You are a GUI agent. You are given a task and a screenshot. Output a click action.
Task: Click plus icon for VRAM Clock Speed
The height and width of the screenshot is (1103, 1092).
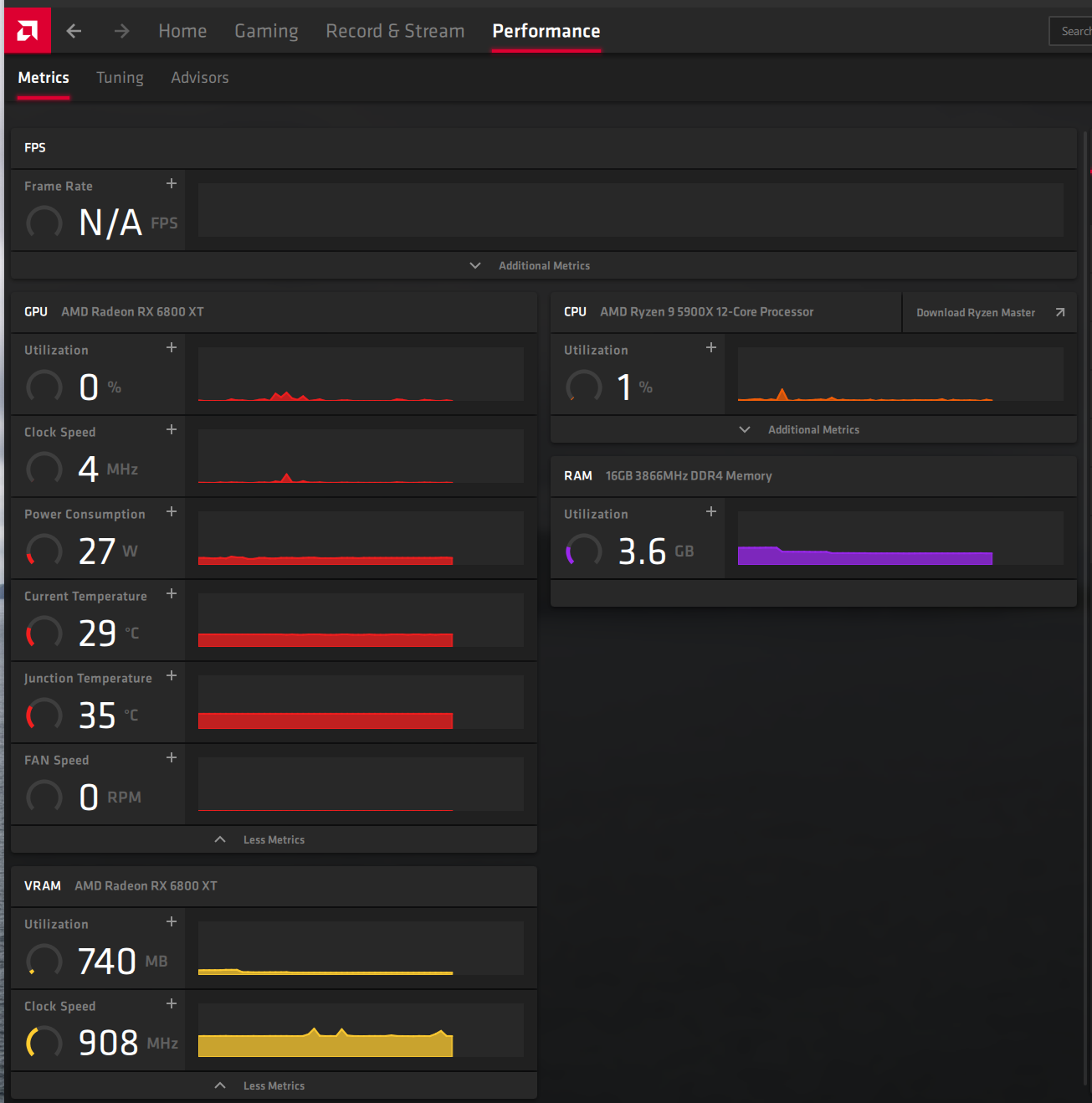point(172,1003)
